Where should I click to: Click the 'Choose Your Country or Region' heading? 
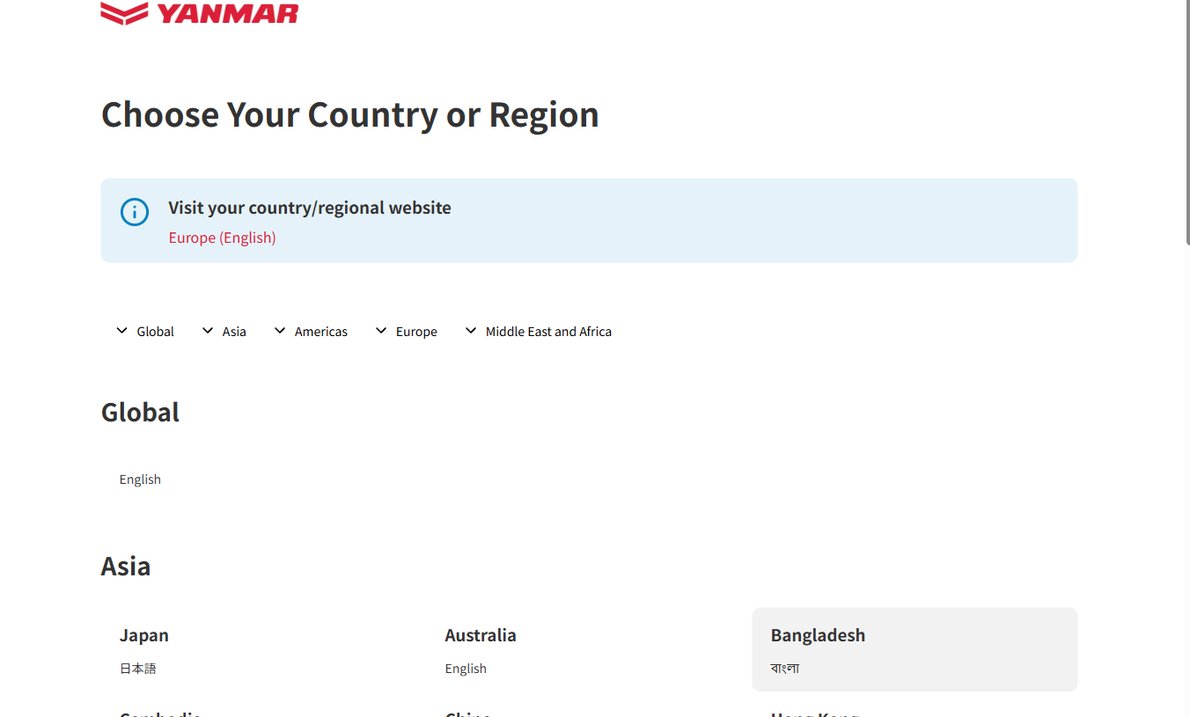click(350, 115)
